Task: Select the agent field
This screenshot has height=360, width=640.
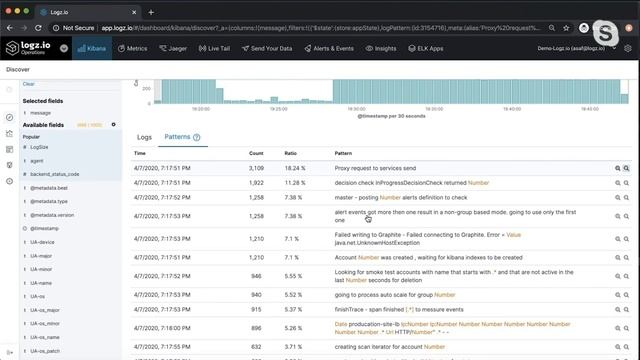Action: 36,161
